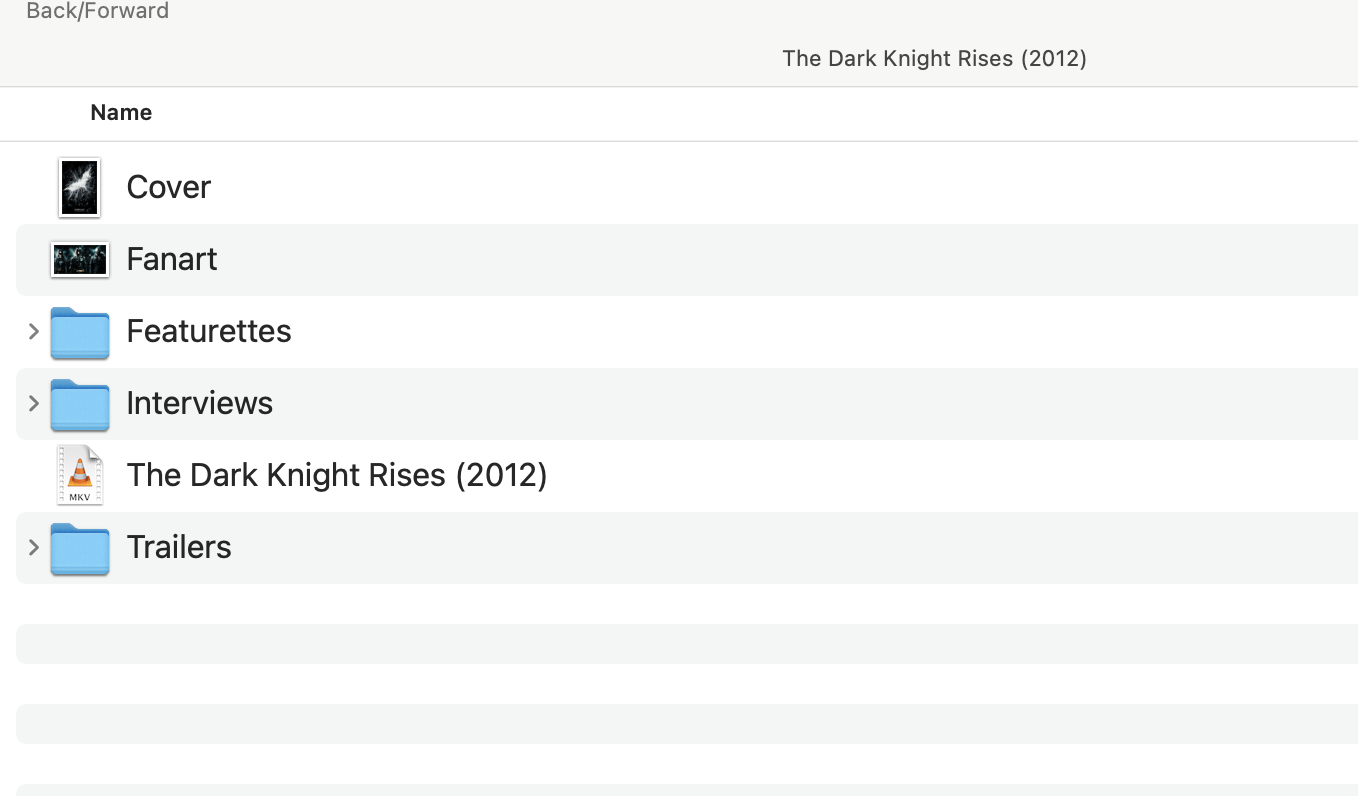Click the Fanart image thumbnail icon
The width and height of the screenshot is (1358, 796).
click(x=80, y=260)
